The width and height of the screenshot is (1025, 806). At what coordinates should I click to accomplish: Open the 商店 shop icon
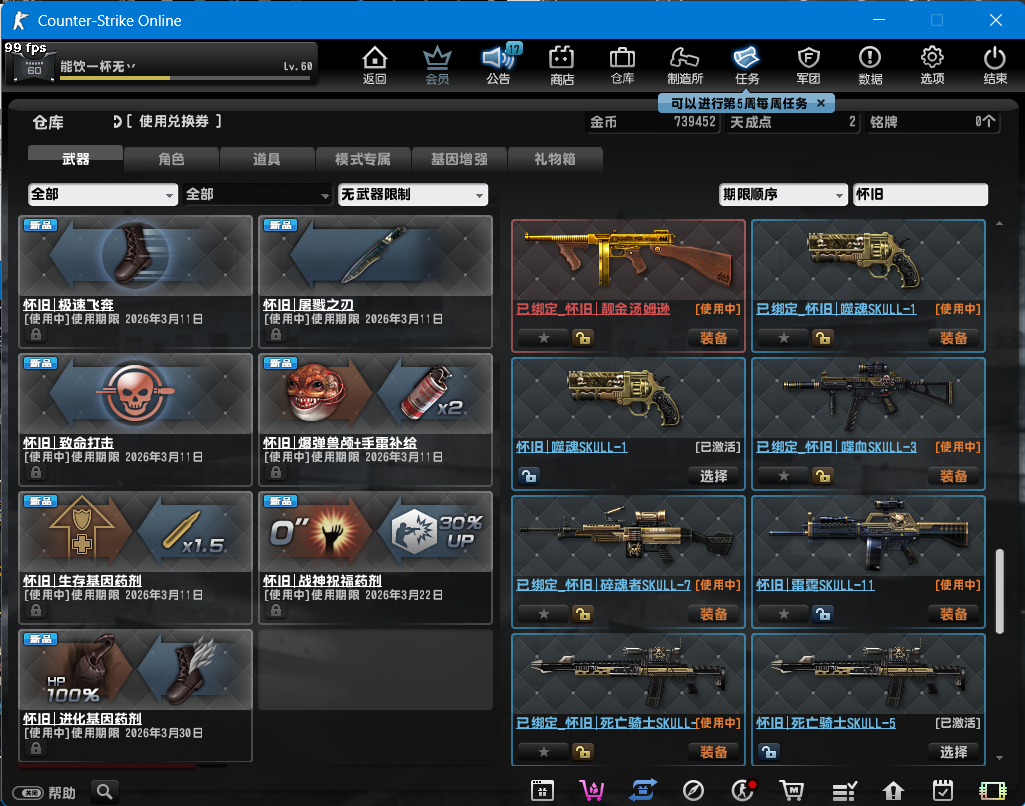pyautogui.click(x=562, y=65)
